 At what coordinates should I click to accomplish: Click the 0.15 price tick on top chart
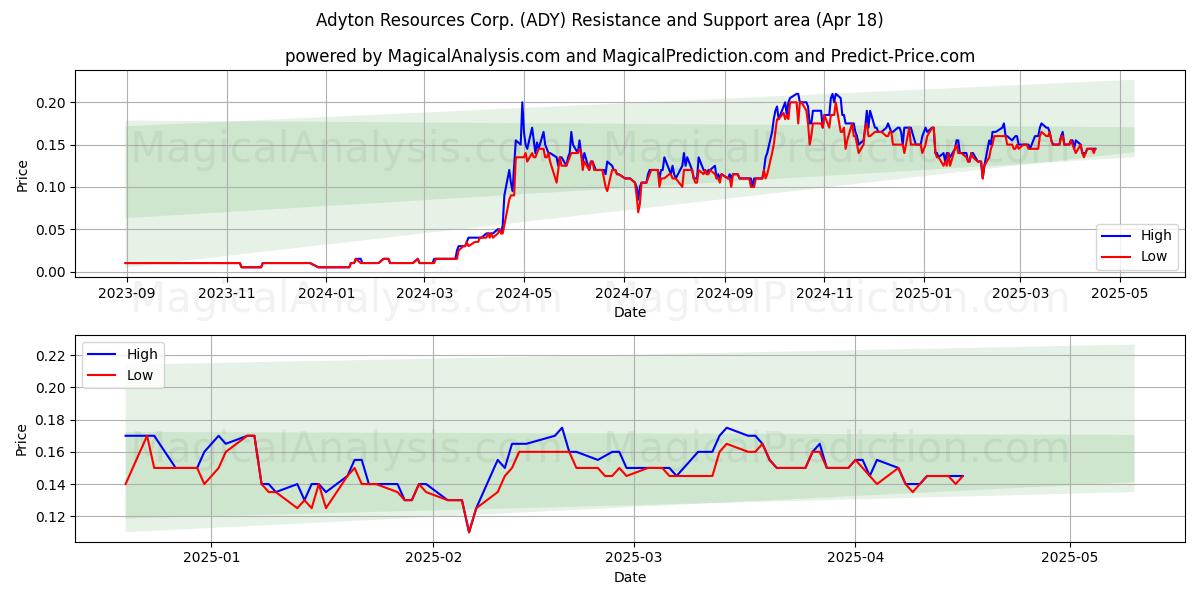click(x=53, y=145)
